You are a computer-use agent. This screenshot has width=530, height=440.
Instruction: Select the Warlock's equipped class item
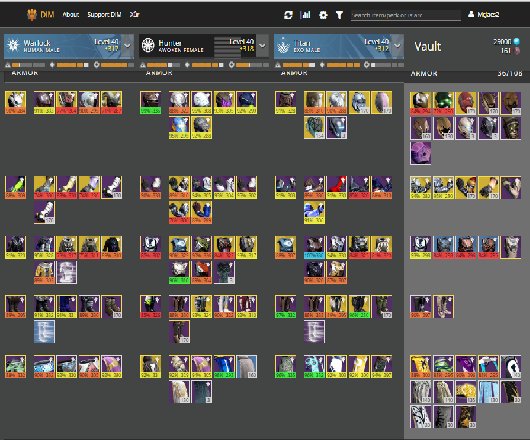tap(16, 366)
